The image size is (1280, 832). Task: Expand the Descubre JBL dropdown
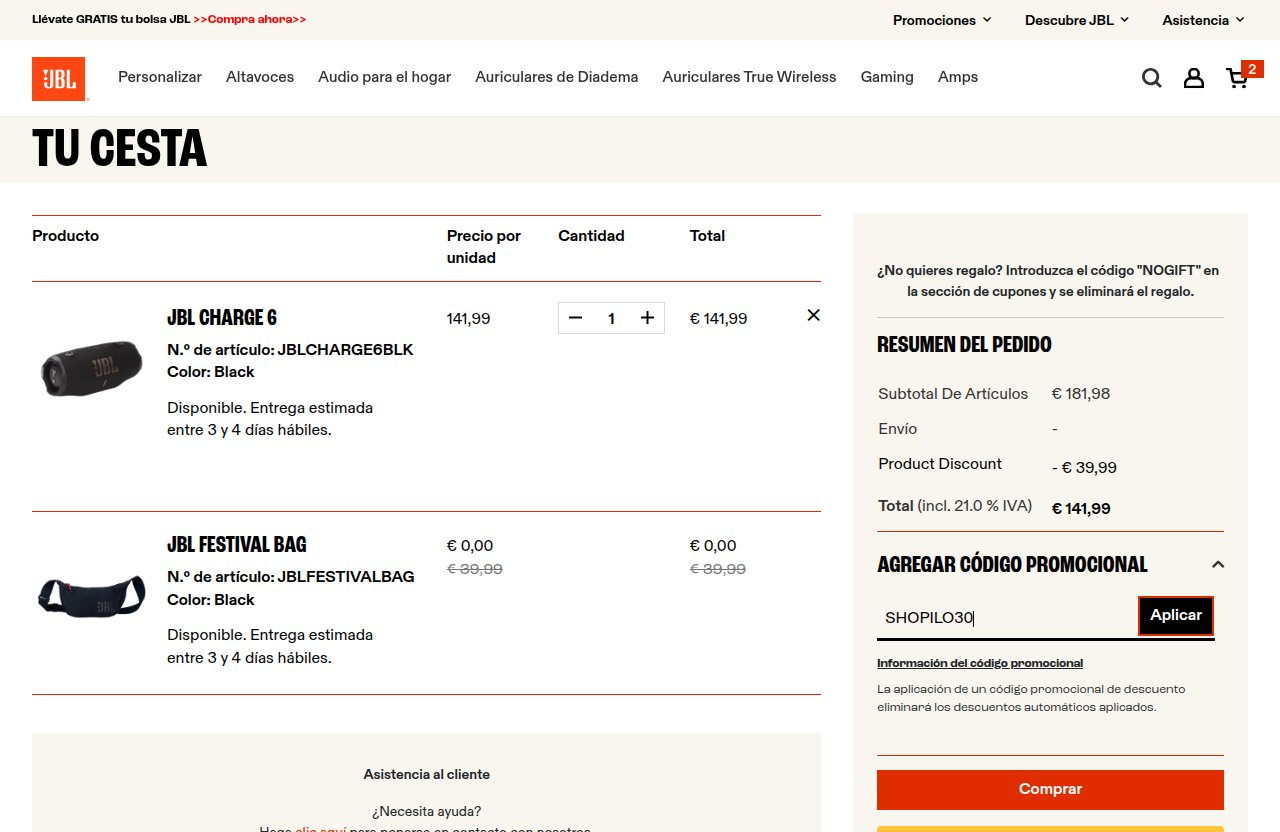pos(1077,20)
